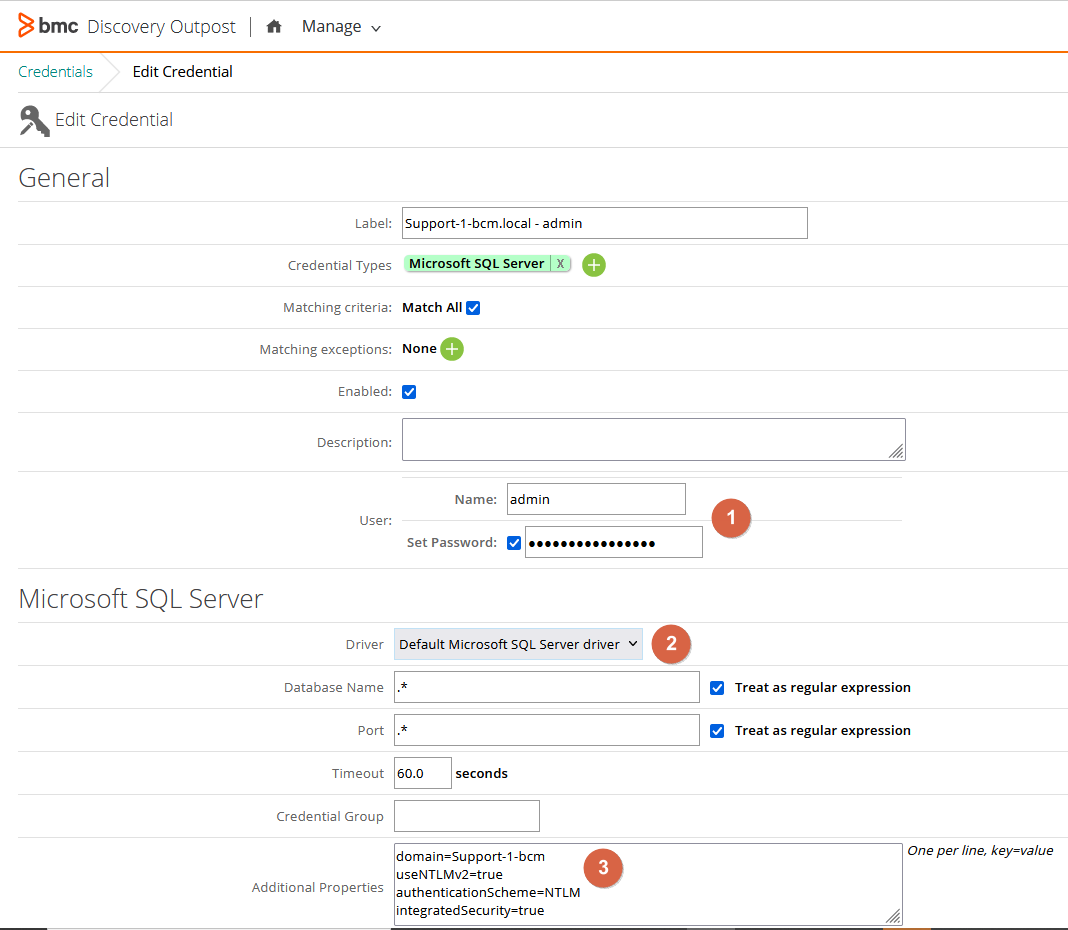
Task: Click into the Description text area
Action: [654, 439]
